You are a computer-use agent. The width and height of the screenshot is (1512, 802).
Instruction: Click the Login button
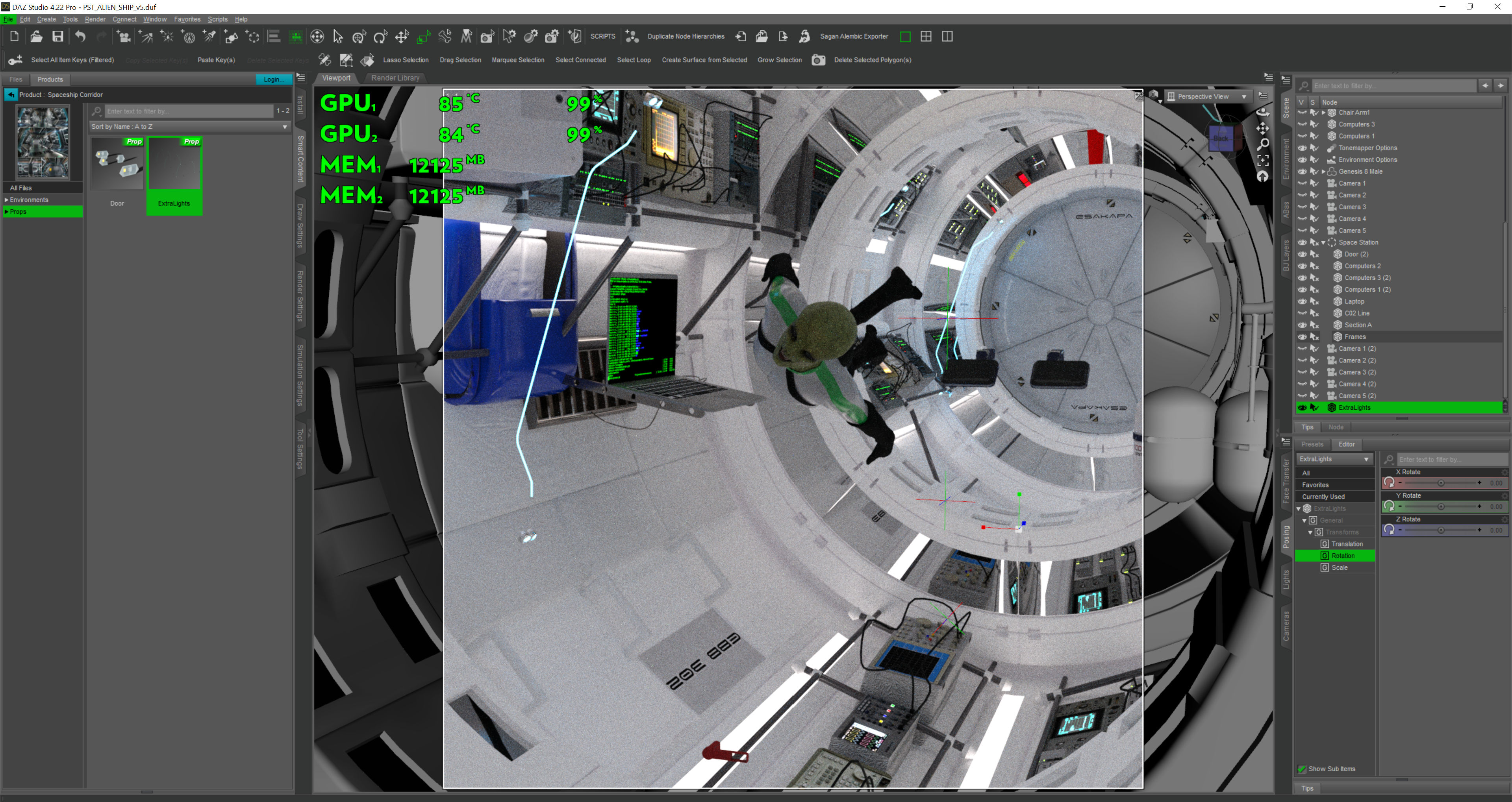point(273,79)
